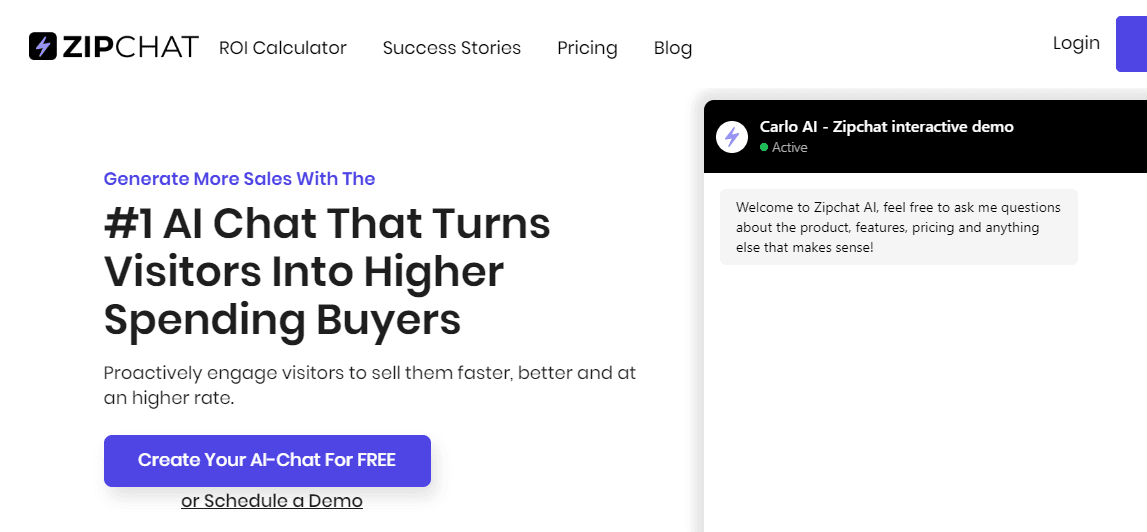Image resolution: width=1147 pixels, height=532 pixels.
Task: Go to Success Stories
Action: [451, 48]
